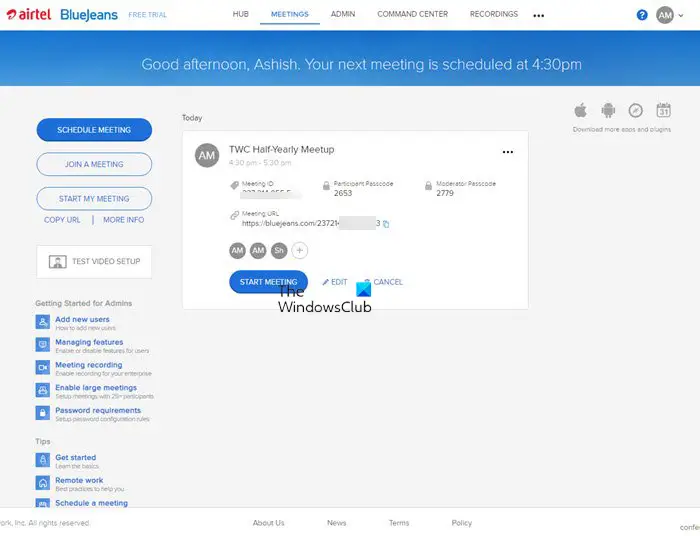This screenshot has width=700, height=536.
Task: Click the airtel BlueJeans logo
Action: click(x=62, y=15)
